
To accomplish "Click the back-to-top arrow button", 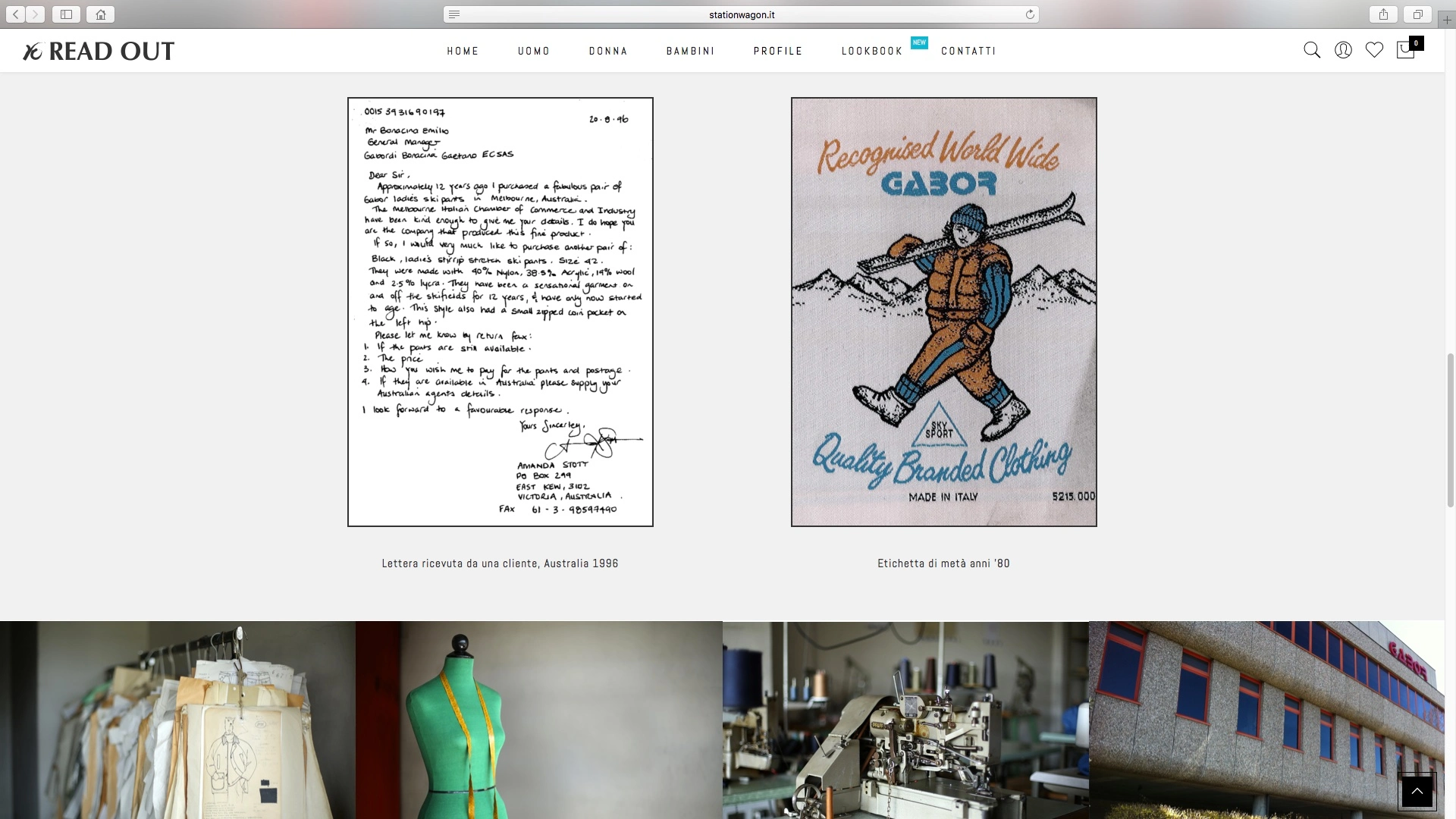I will 1417,792.
